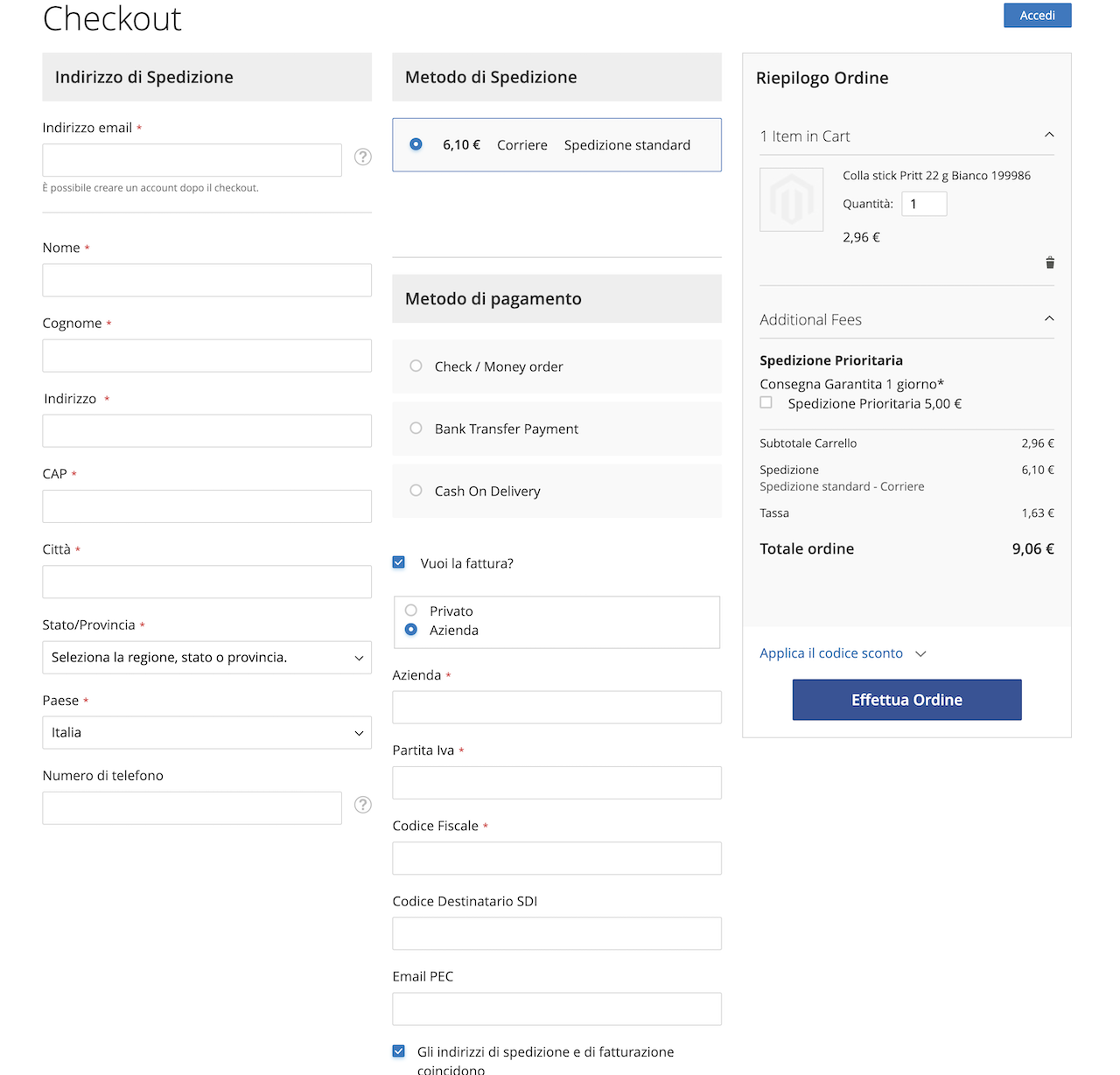Focus the Codice Destinatario SDI input
This screenshot has width=1120, height=1075.
tap(556, 933)
